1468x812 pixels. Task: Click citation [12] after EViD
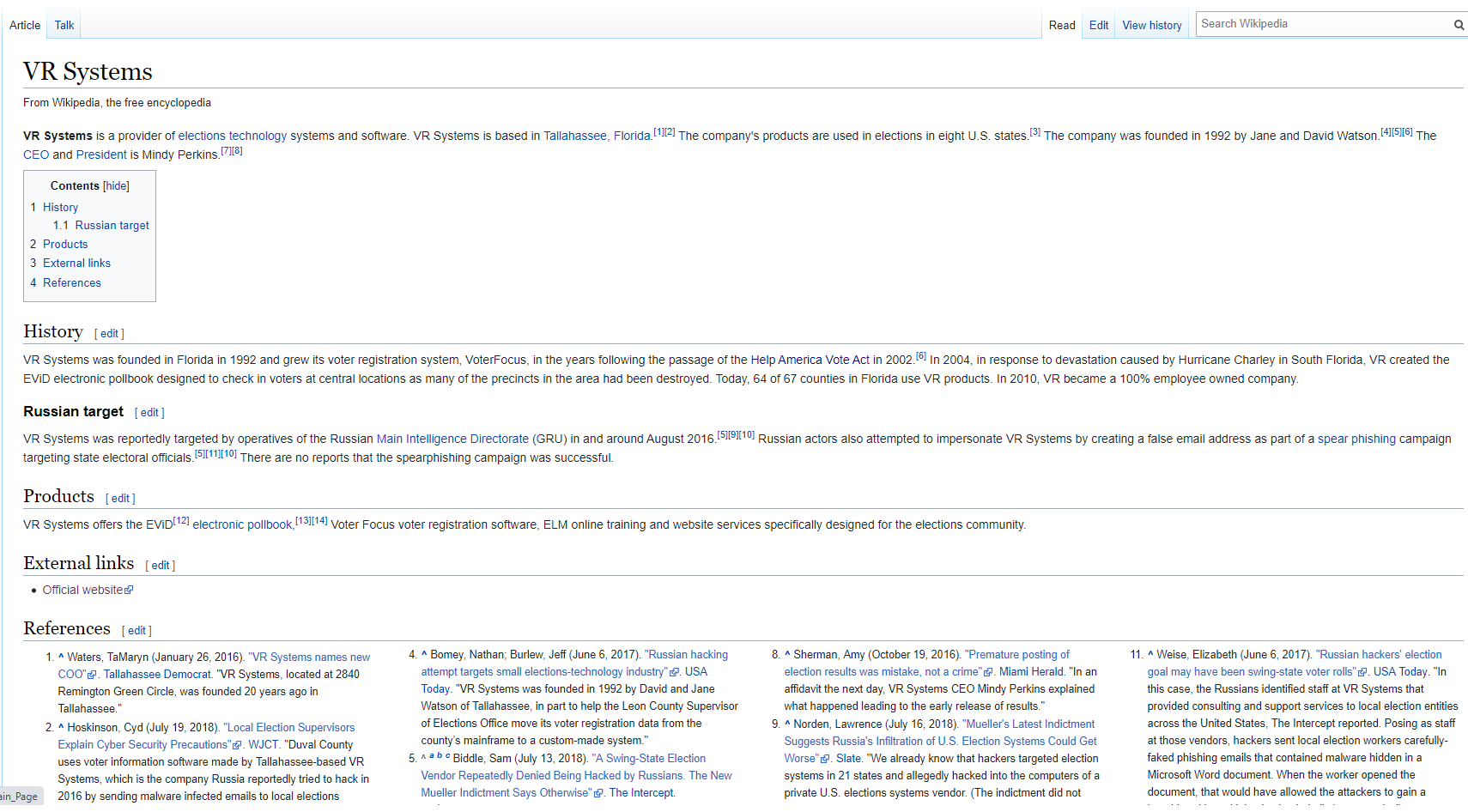(181, 520)
